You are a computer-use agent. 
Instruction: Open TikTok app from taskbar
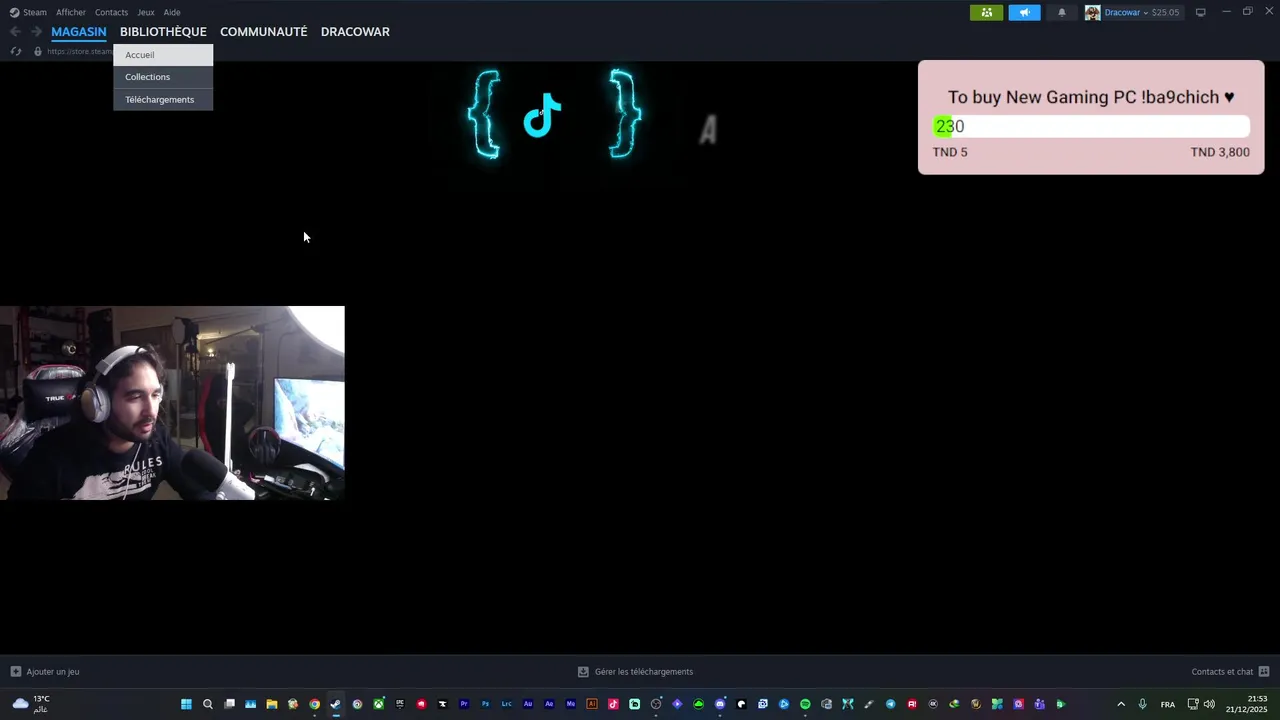tap(613, 704)
